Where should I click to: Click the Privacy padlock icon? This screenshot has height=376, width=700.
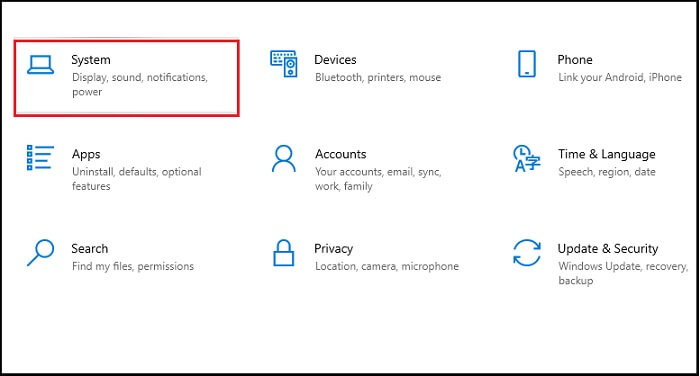coord(283,253)
